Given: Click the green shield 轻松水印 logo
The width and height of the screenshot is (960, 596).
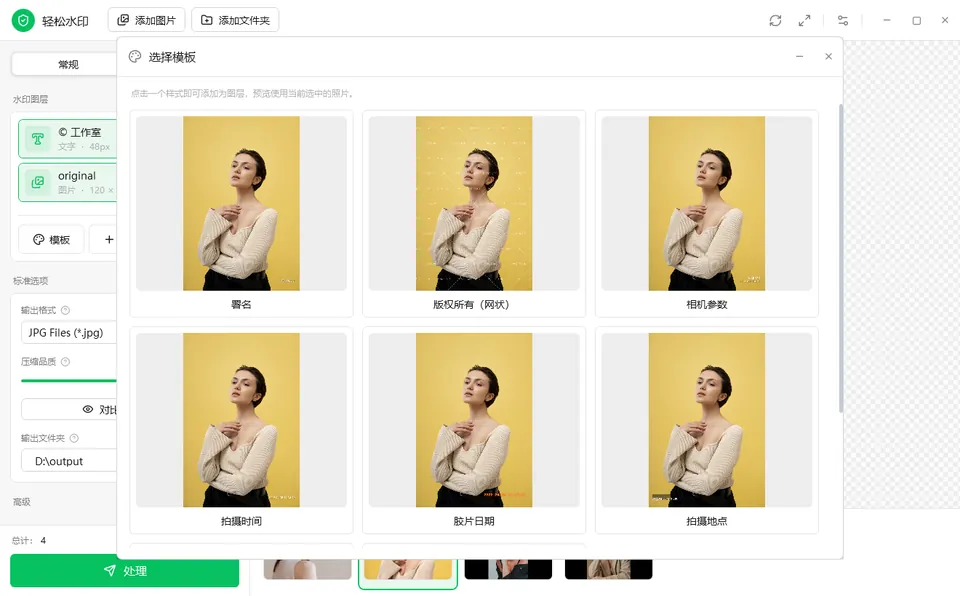Looking at the screenshot, I should coord(23,20).
